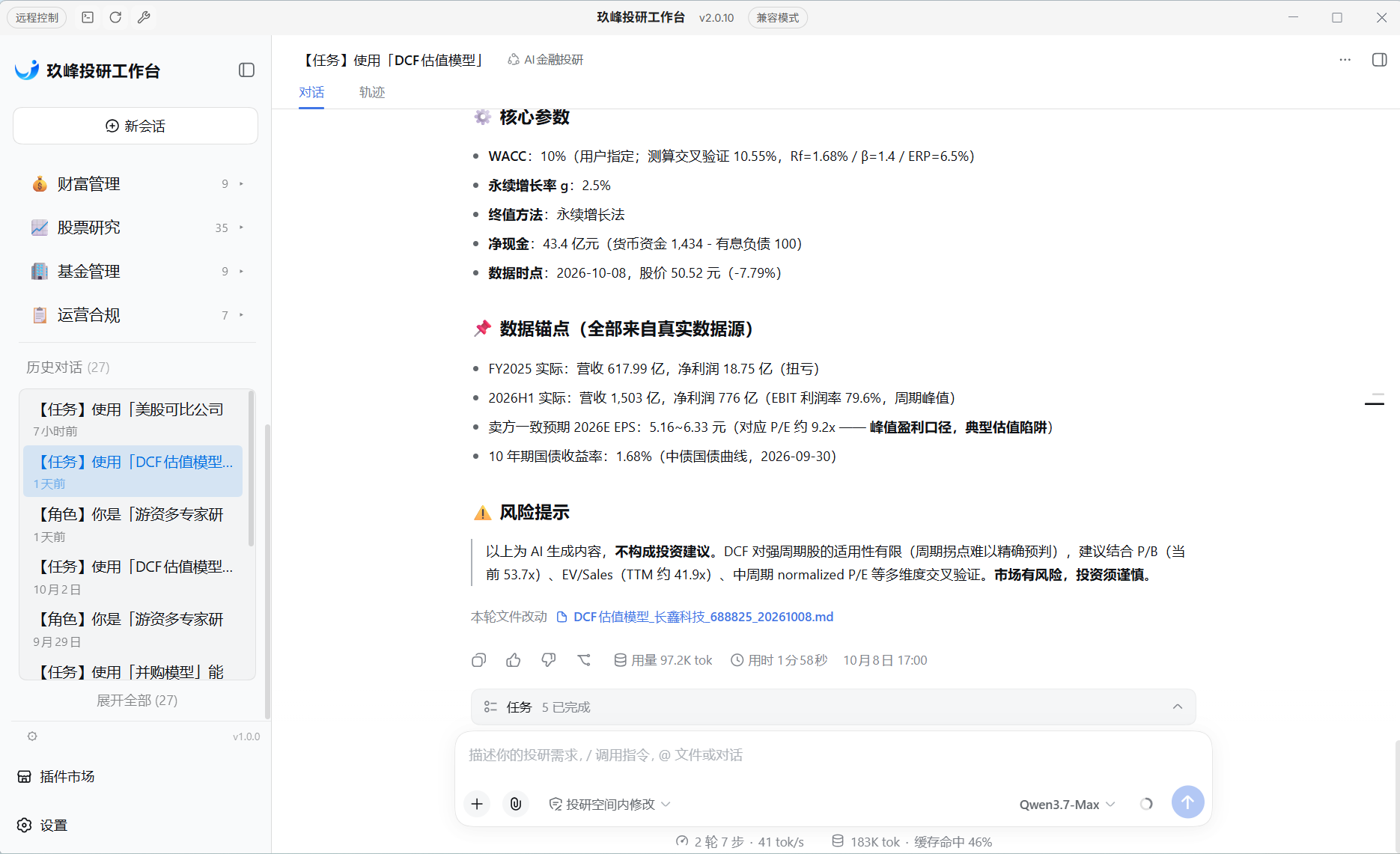
Task: Click the terminal console icon in title bar
Action: coord(88,17)
